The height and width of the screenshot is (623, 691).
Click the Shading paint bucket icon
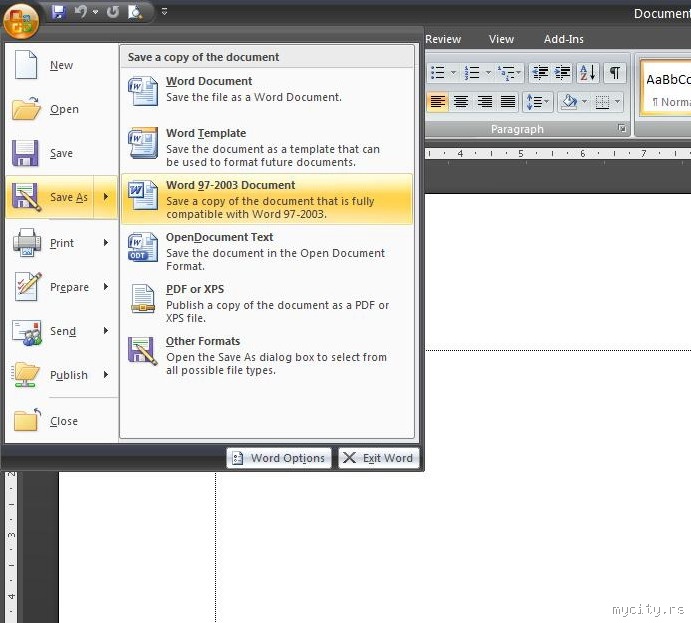point(569,102)
